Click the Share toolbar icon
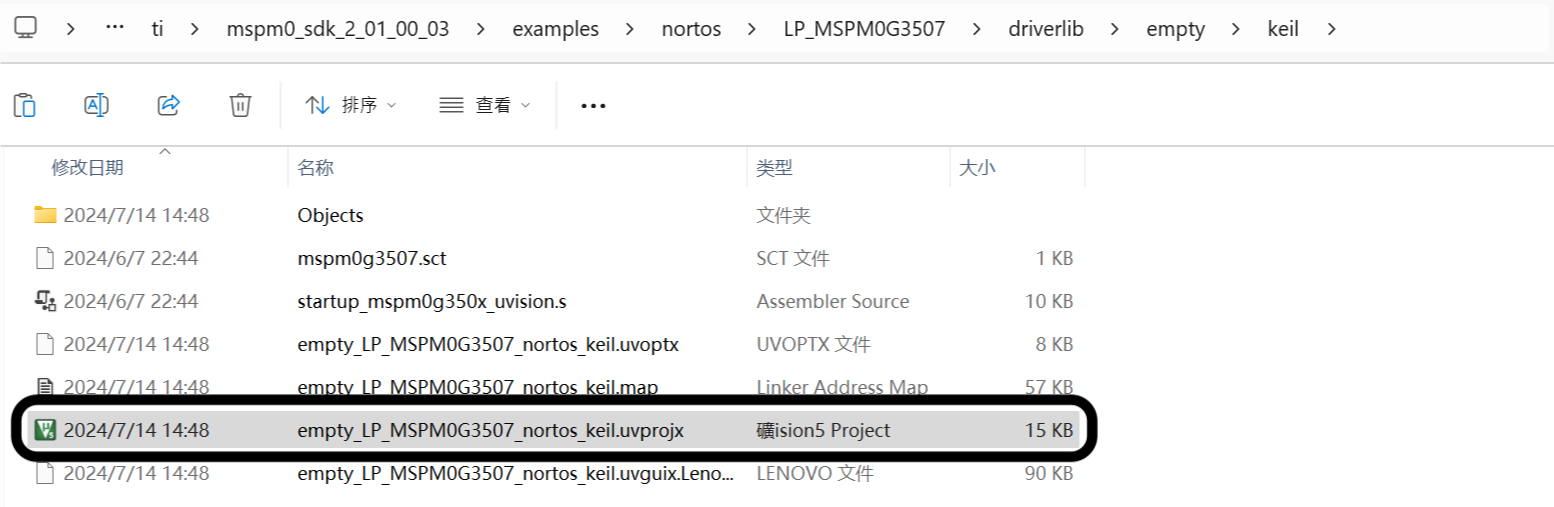This screenshot has height=507, width=1554. [x=169, y=104]
